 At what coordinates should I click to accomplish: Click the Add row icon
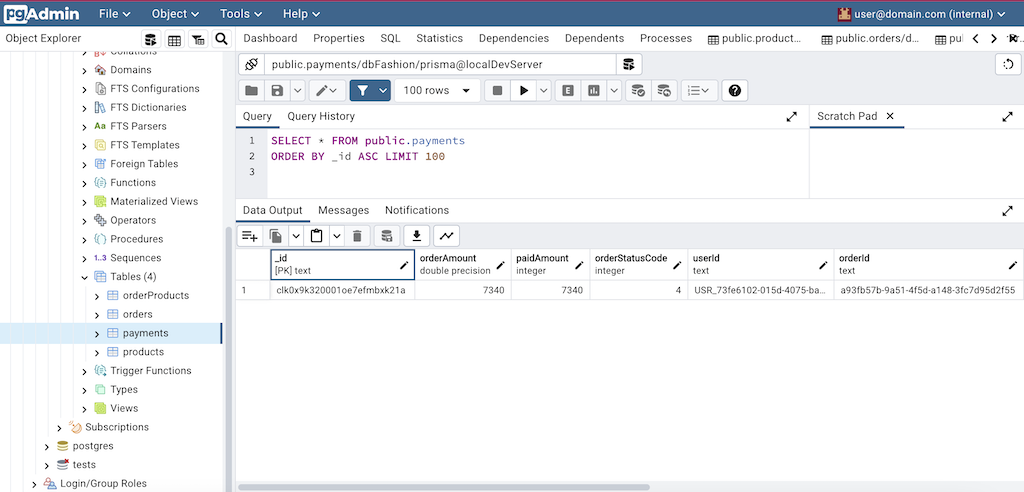click(x=249, y=236)
